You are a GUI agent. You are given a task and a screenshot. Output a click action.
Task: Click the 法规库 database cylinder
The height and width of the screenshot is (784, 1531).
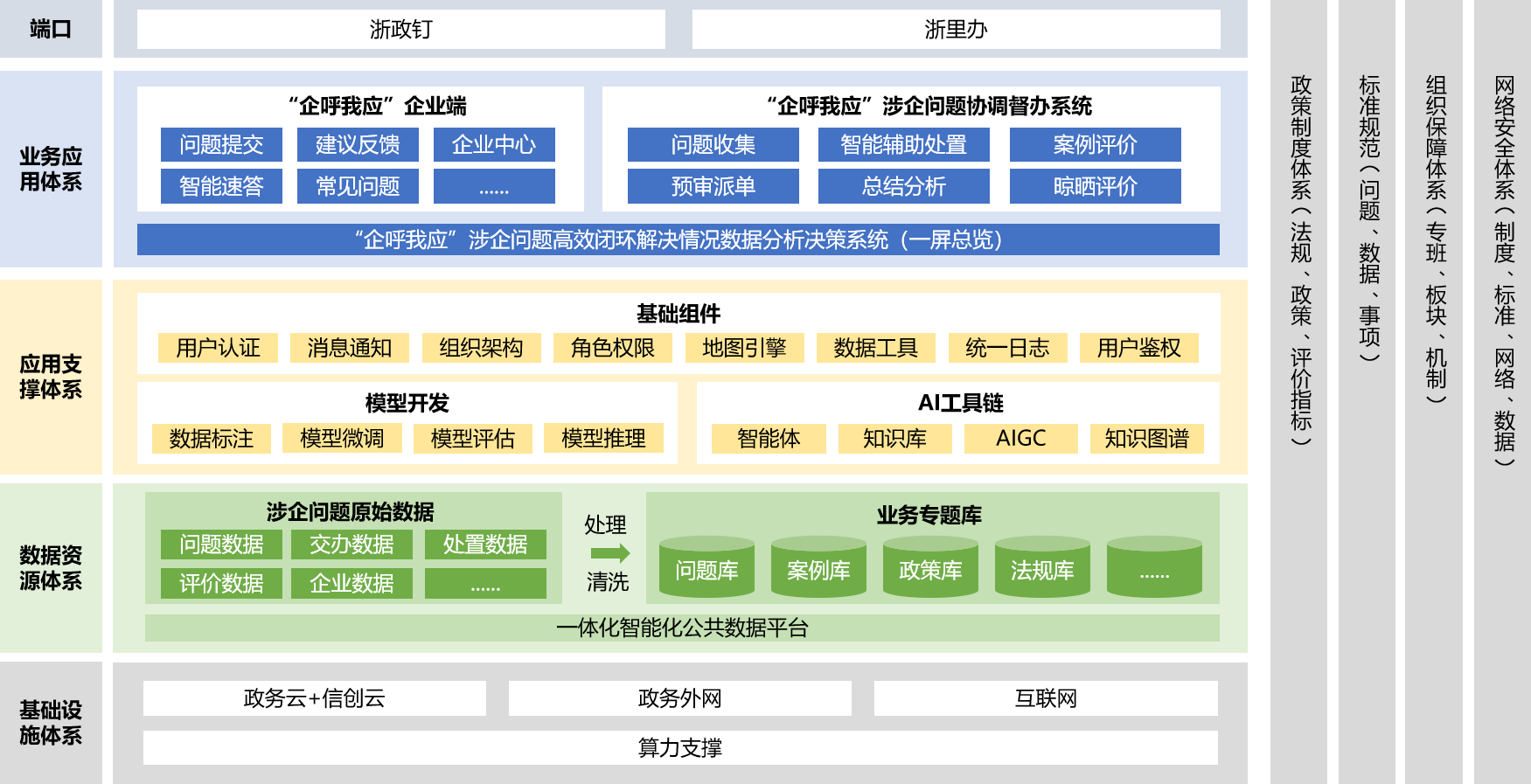click(x=1042, y=569)
